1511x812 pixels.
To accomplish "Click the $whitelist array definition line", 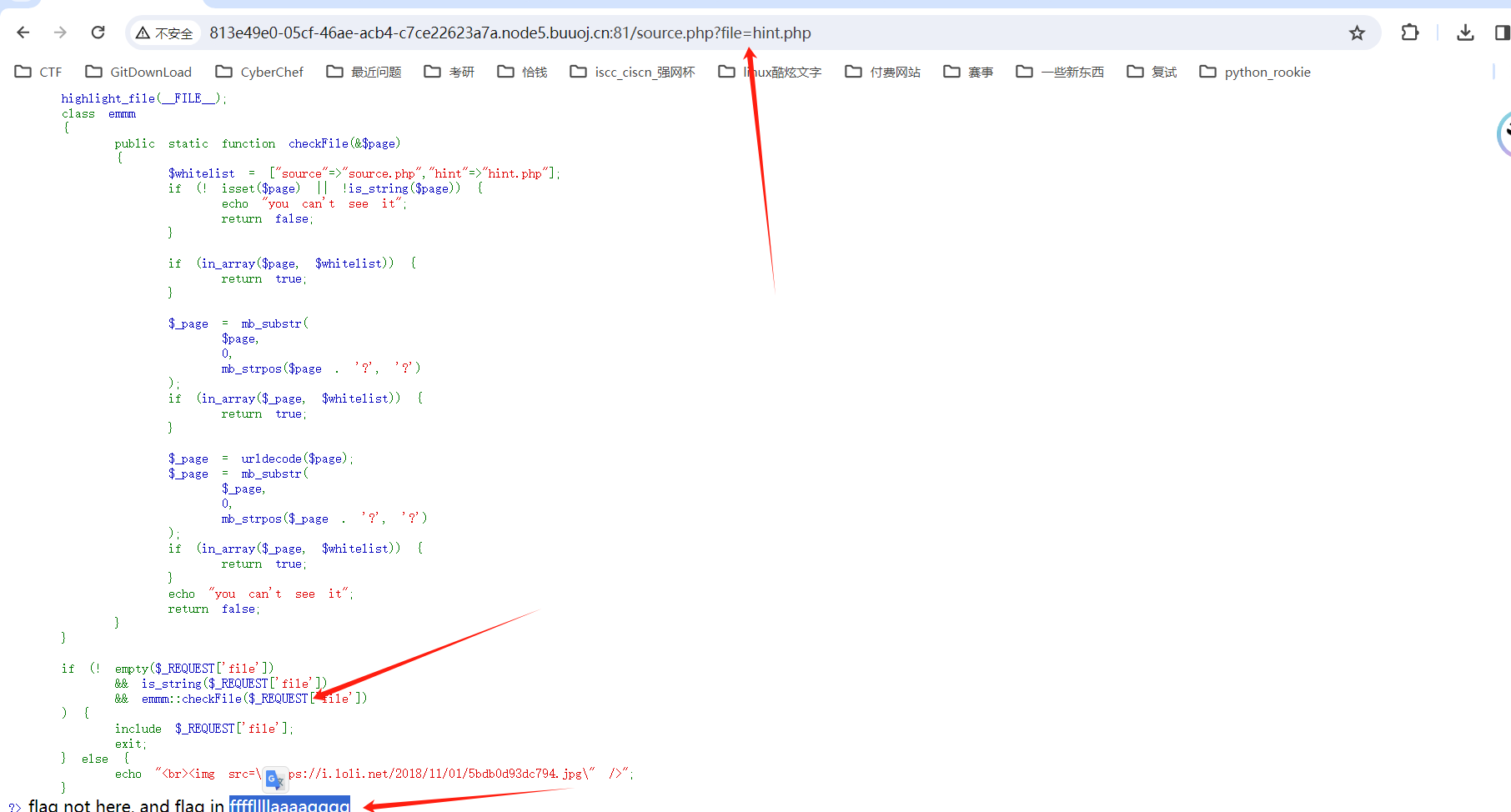I will click(364, 173).
